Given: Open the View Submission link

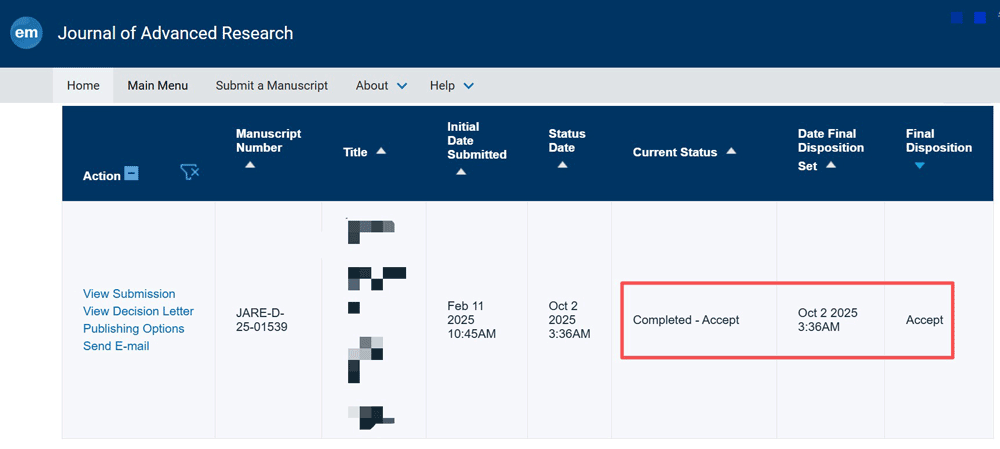Looking at the screenshot, I should (x=129, y=294).
